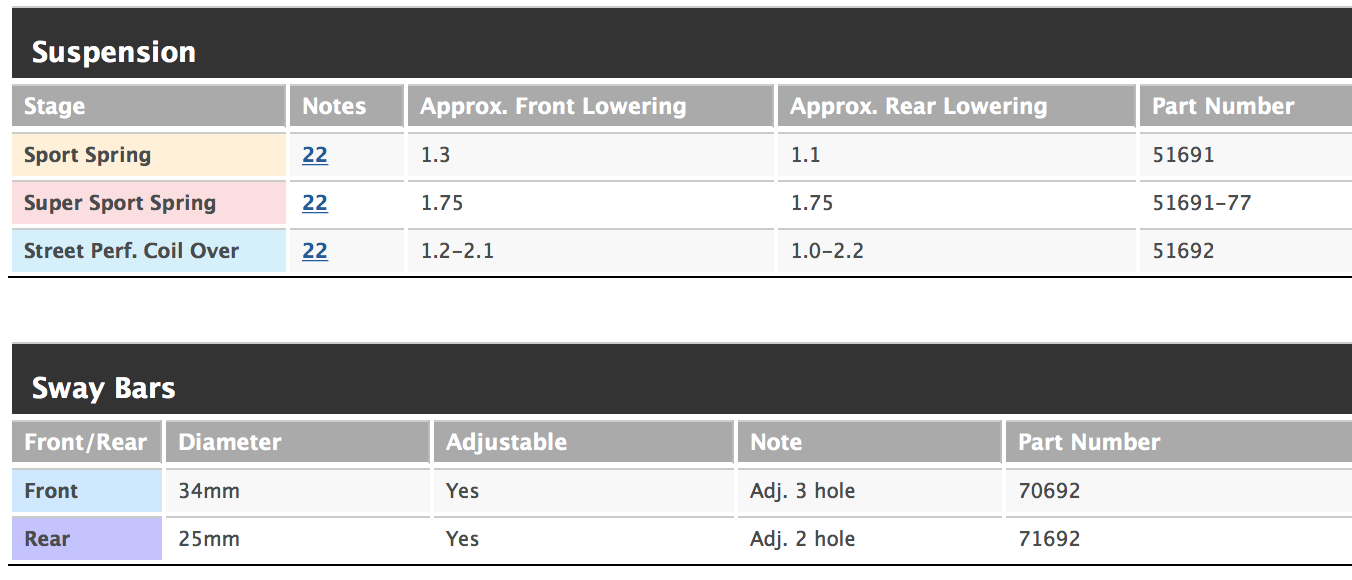Click the Rear sway bar row label
This screenshot has width=1352, height=580.
(47, 539)
